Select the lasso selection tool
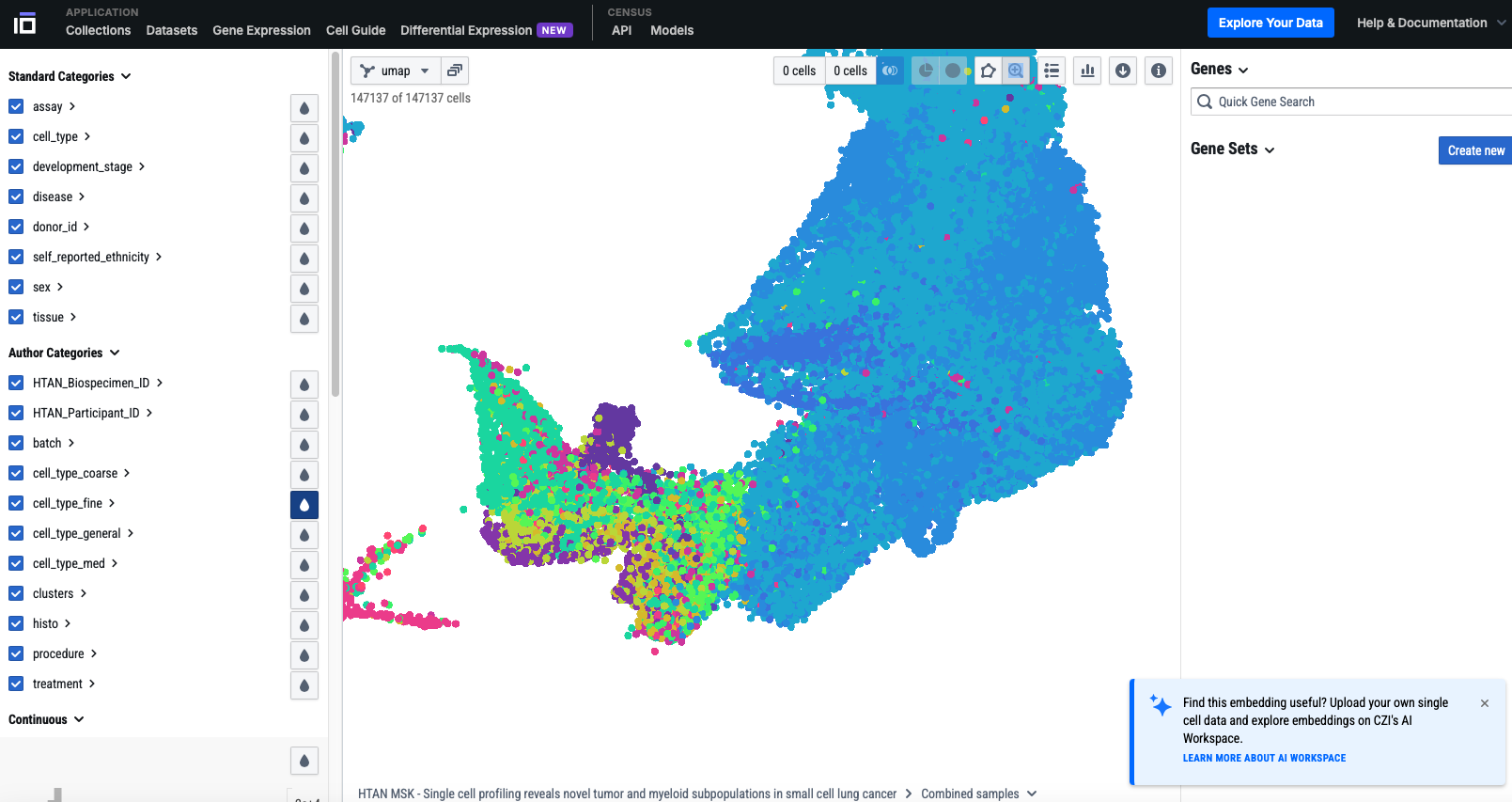This screenshot has width=1512, height=802. pyautogui.click(x=988, y=71)
